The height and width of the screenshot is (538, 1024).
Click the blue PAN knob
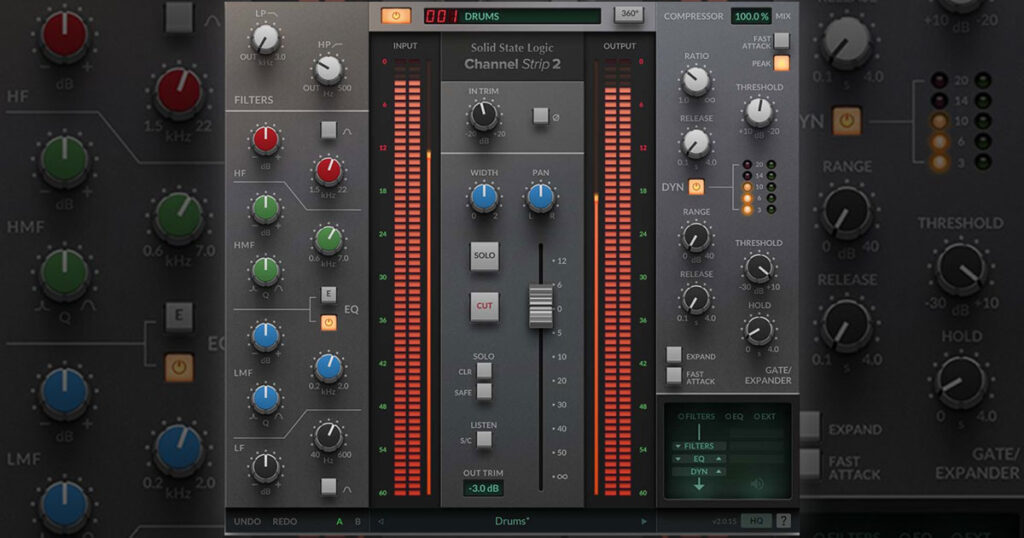tap(541, 198)
